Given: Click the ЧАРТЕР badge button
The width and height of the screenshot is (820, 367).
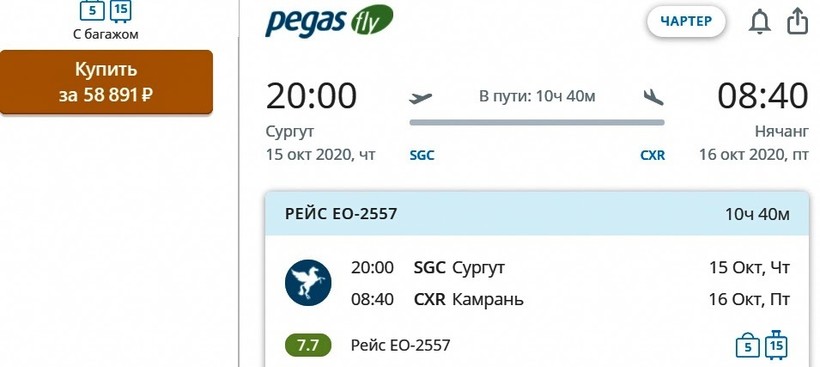Looking at the screenshot, I should click(x=686, y=21).
